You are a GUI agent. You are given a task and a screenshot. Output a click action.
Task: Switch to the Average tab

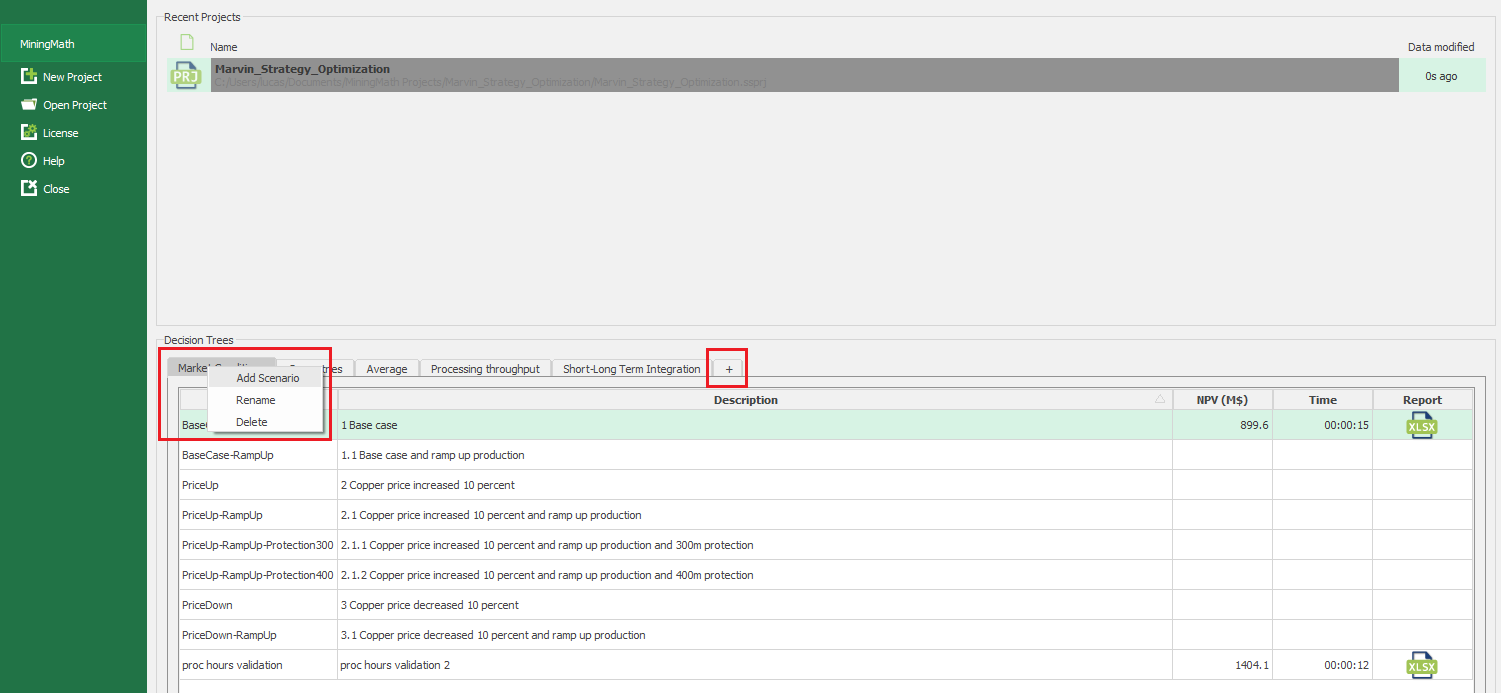[x=386, y=369]
